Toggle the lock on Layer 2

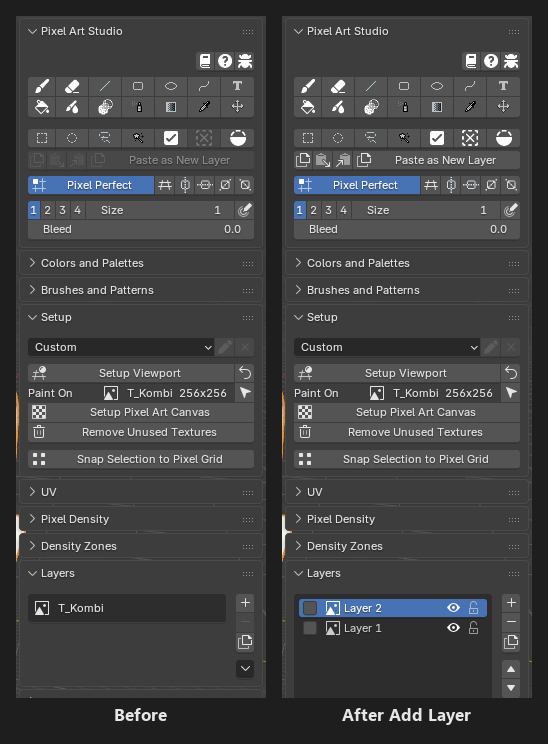(x=473, y=608)
